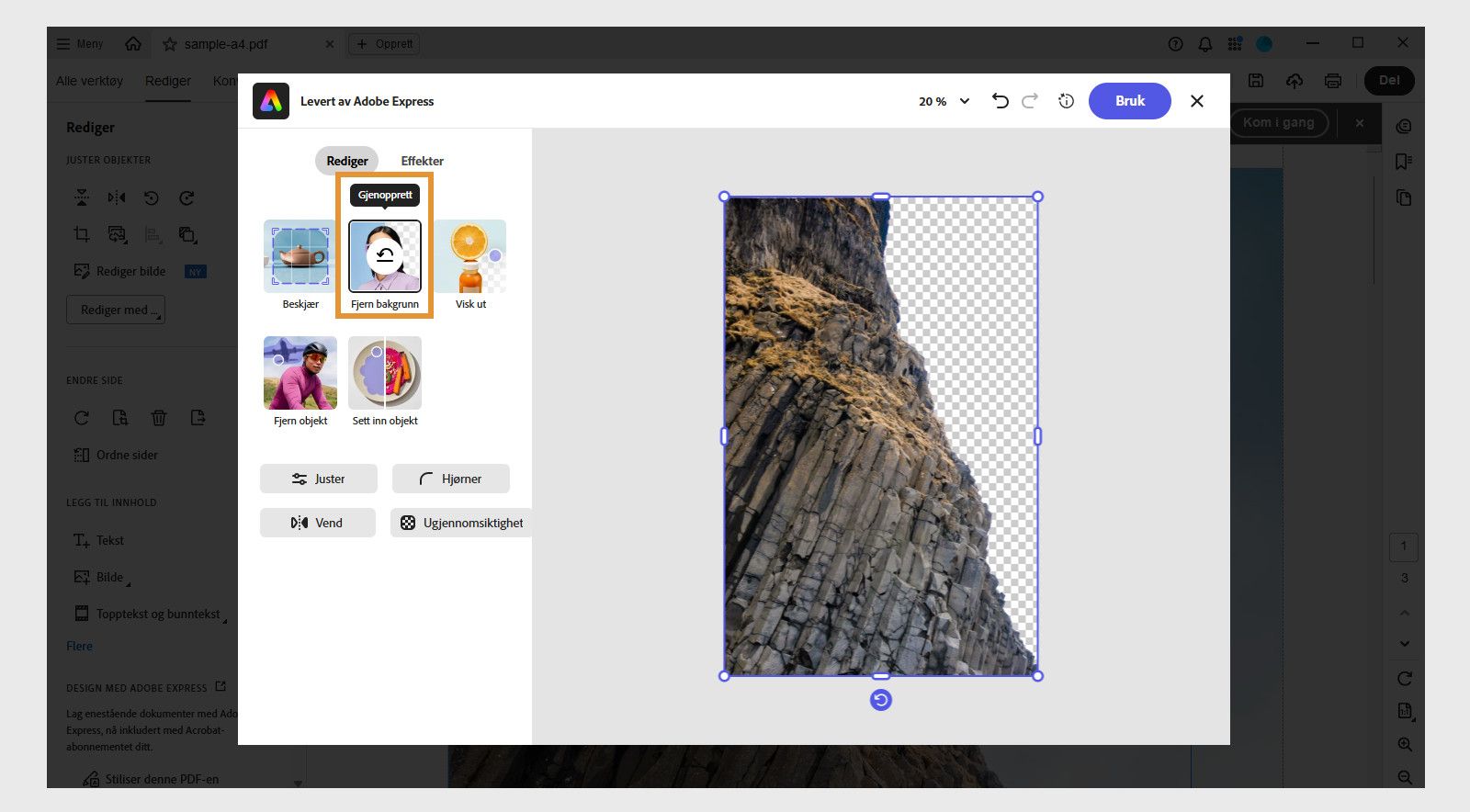Dismiss the Kom i gang banner
This screenshot has height=812, width=1470.
(x=1360, y=123)
